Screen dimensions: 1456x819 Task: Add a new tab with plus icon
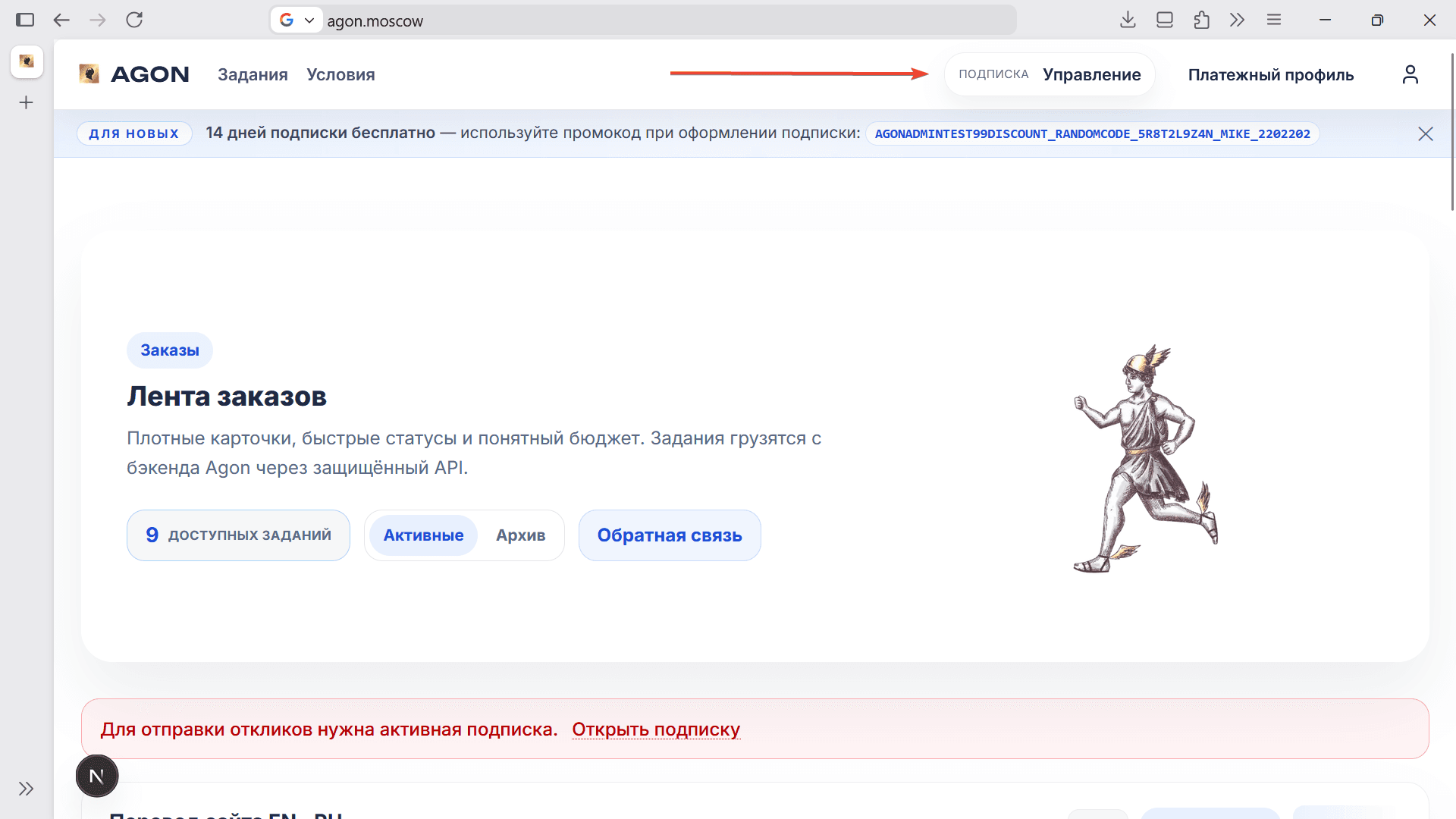27,102
